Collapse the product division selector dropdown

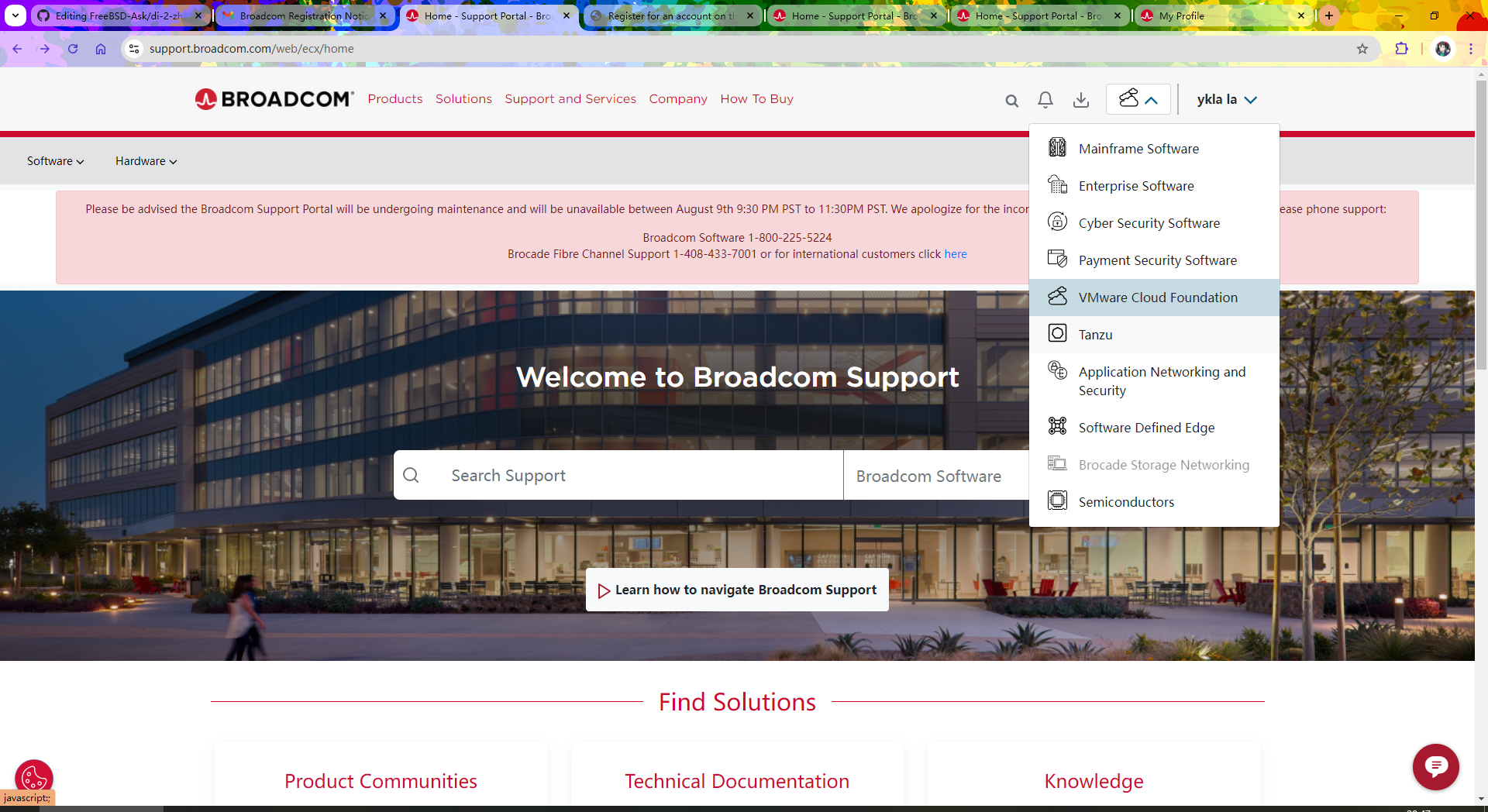pyautogui.click(x=1138, y=99)
